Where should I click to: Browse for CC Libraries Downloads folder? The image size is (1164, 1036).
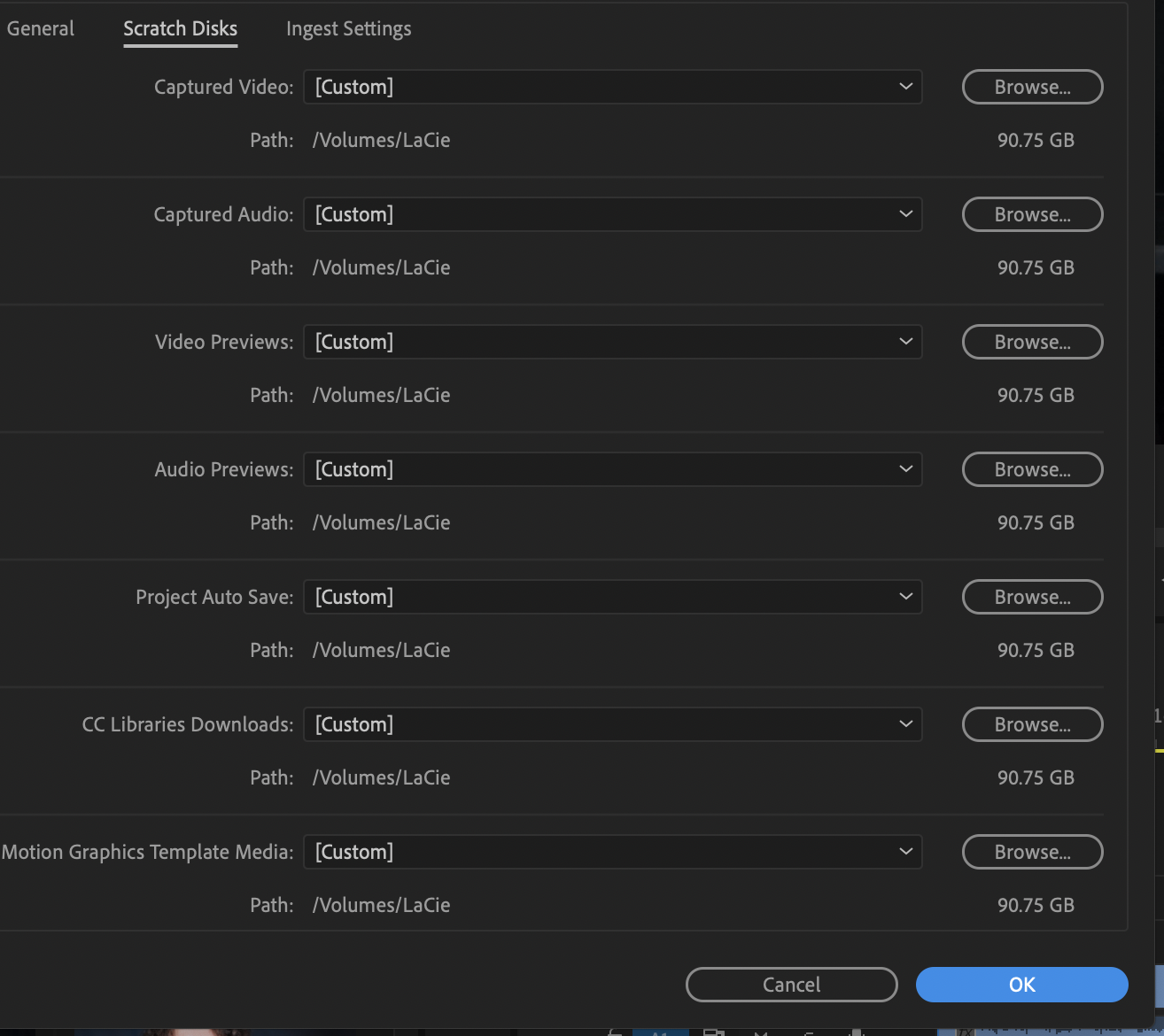pos(1032,724)
